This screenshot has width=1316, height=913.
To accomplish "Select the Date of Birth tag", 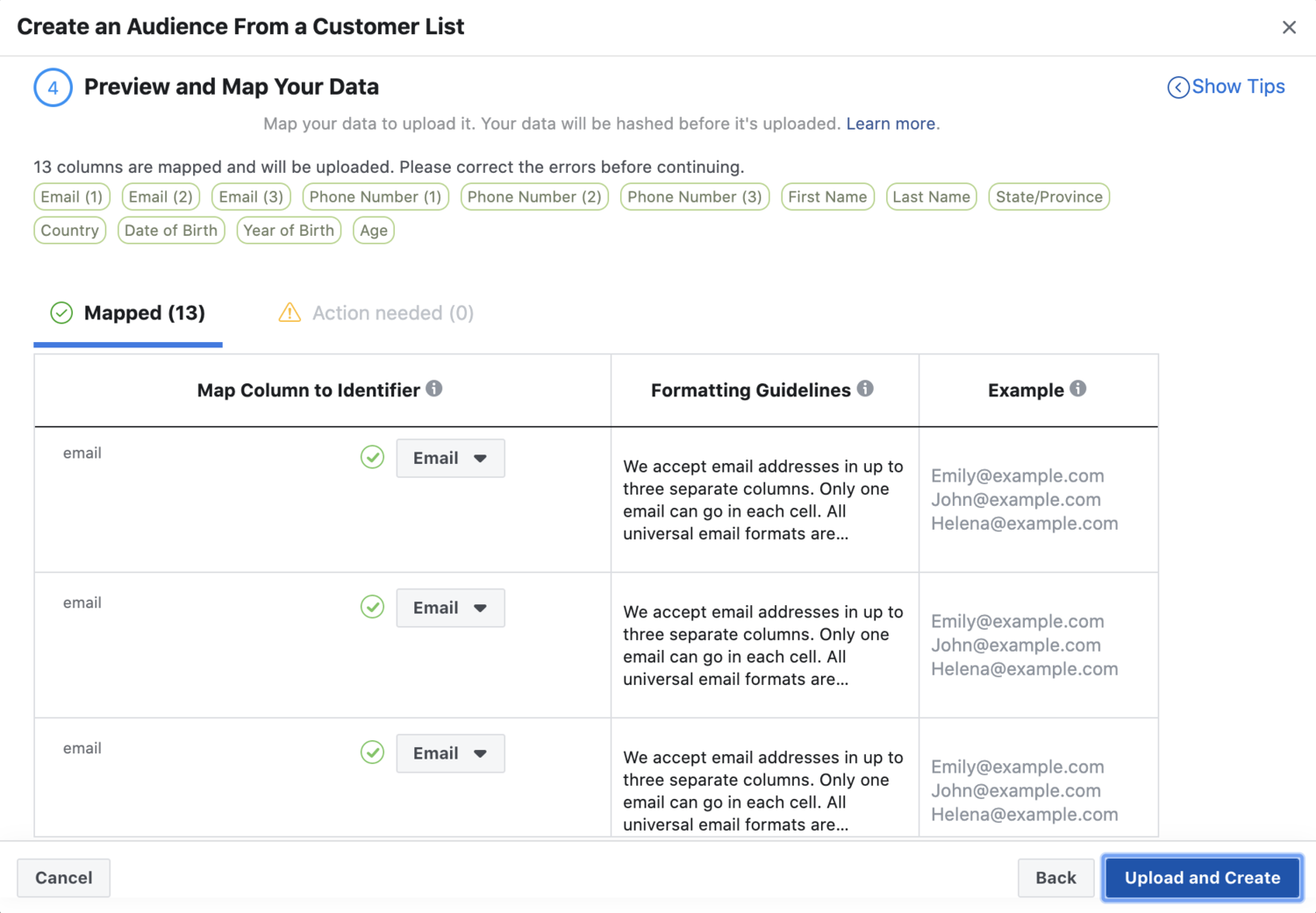I will pos(171,230).
